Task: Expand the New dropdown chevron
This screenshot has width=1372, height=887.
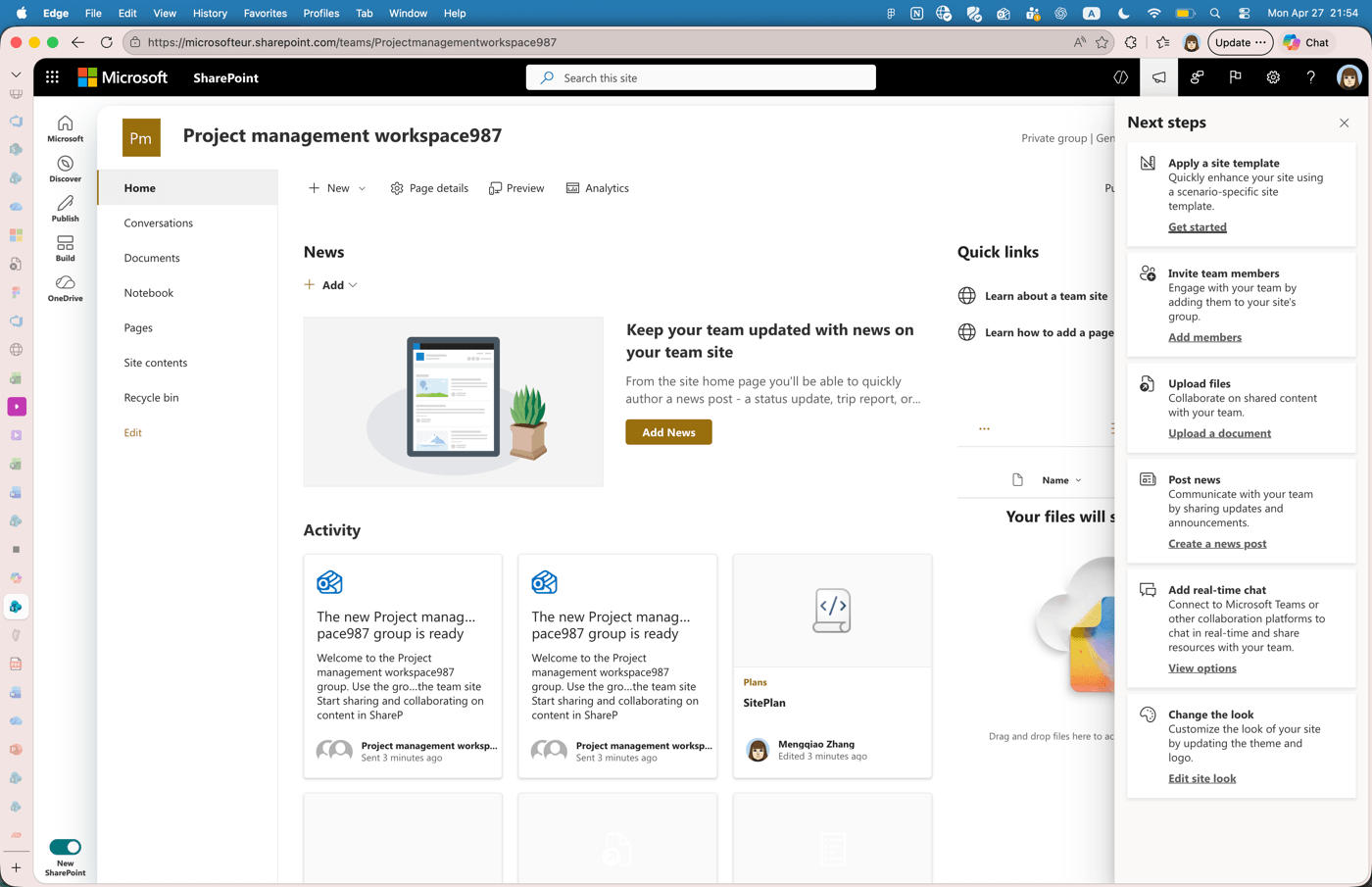Action: pos(362,188)
